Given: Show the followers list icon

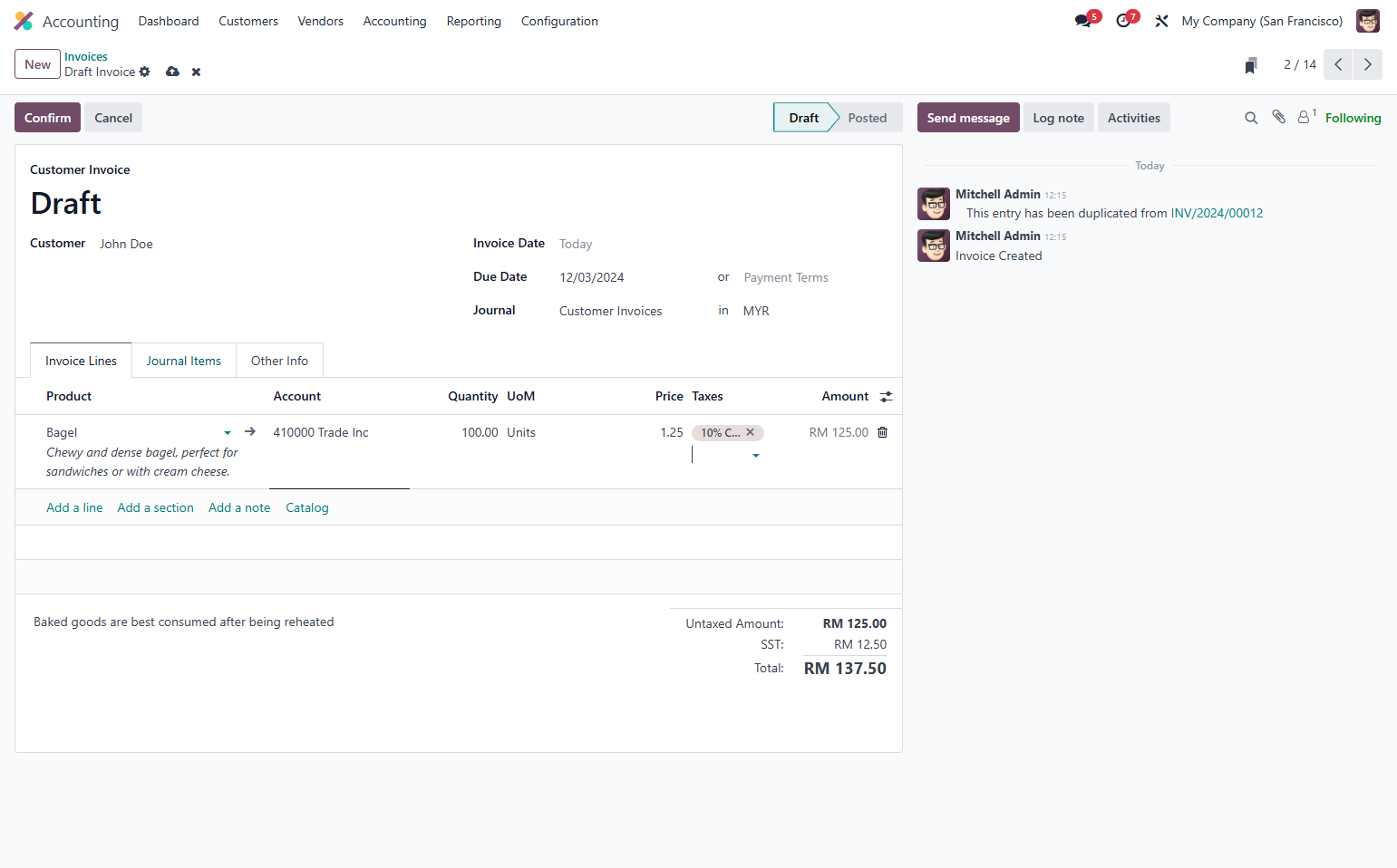Looking at the screenshot, I should (x=1305, y=117).
